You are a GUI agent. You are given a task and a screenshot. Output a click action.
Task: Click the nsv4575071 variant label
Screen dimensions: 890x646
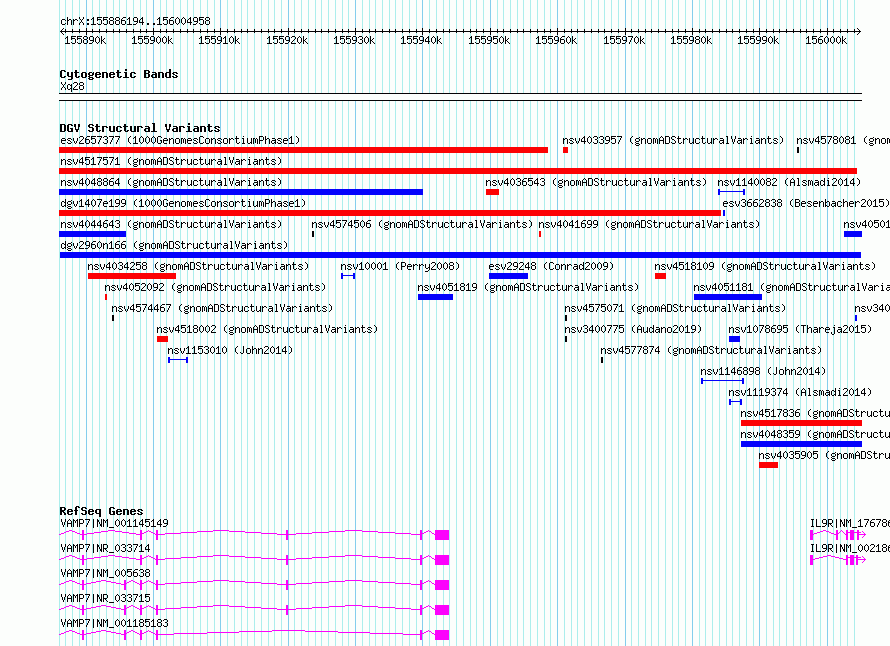[675, 308]
